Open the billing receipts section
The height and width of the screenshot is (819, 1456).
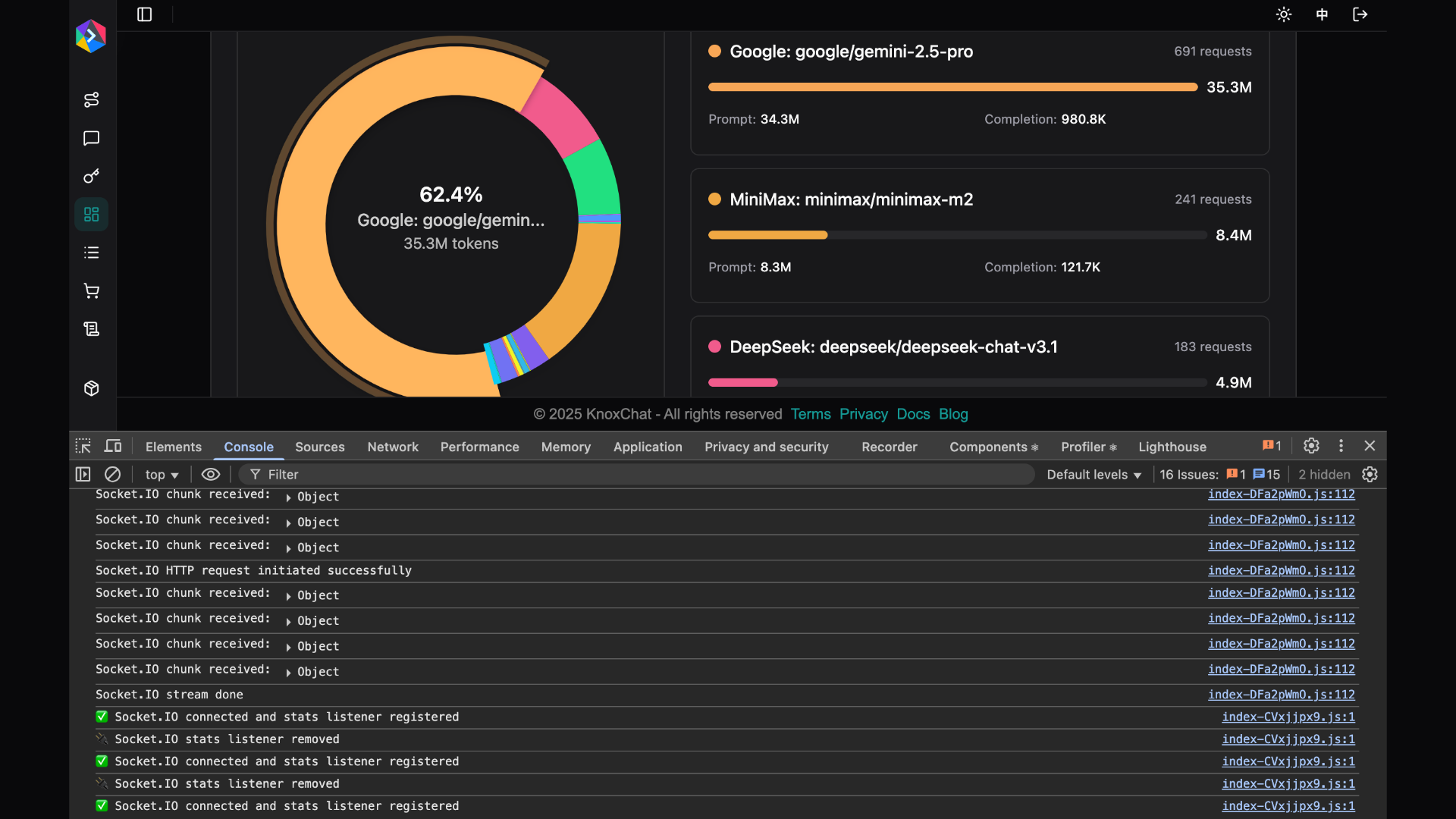[x=91, y=329]
